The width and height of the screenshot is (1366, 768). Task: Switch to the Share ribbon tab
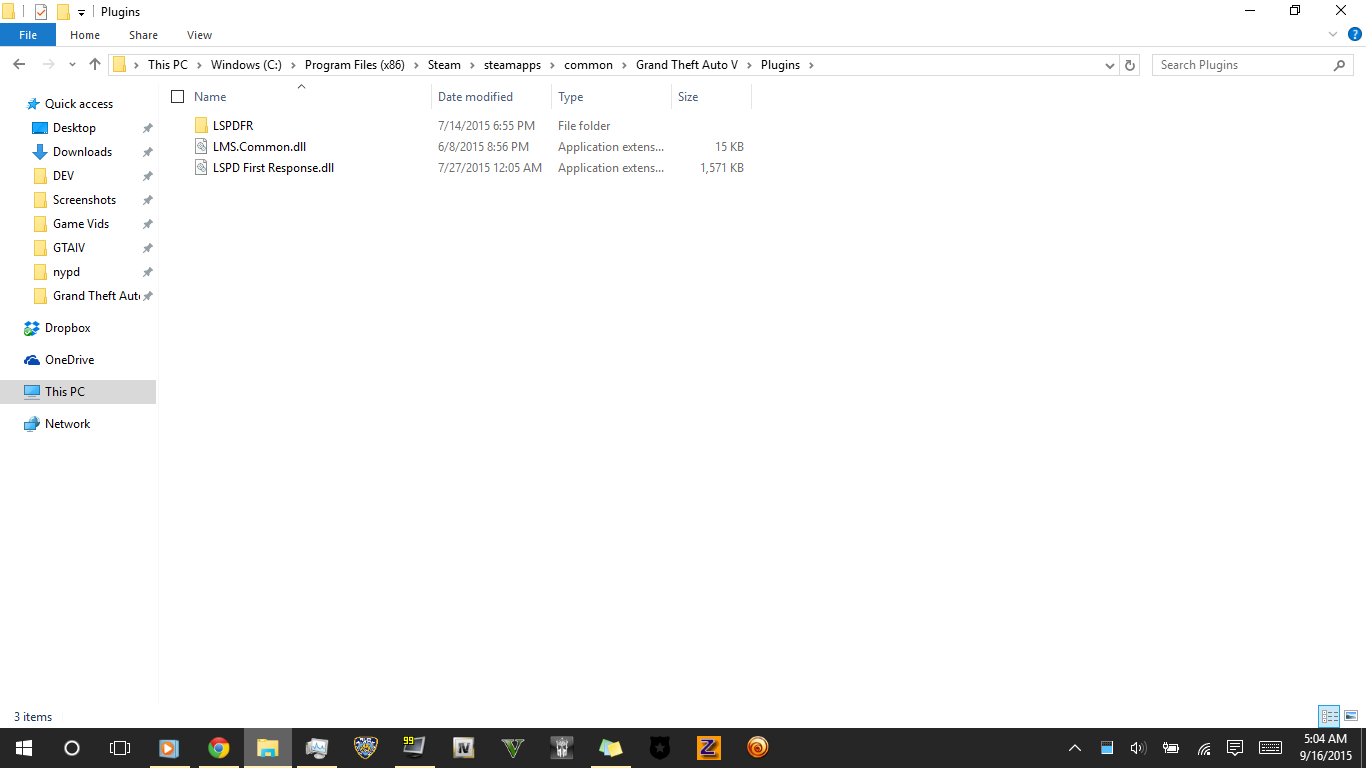click(x=143, y=35)
